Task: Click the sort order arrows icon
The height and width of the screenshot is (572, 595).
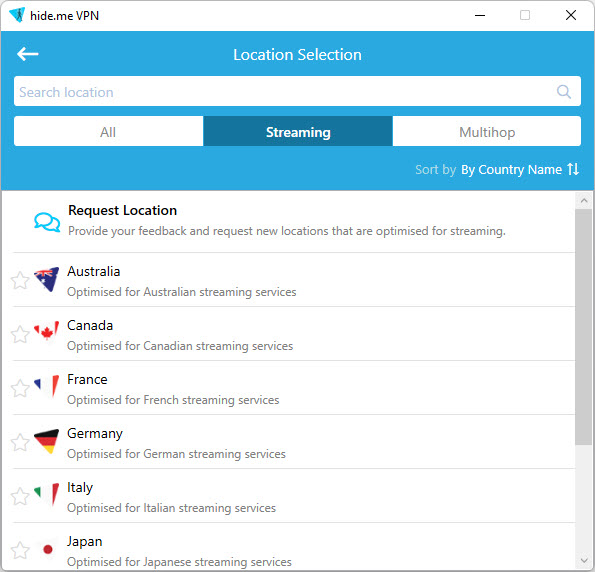Action: [x=573, y=169]
